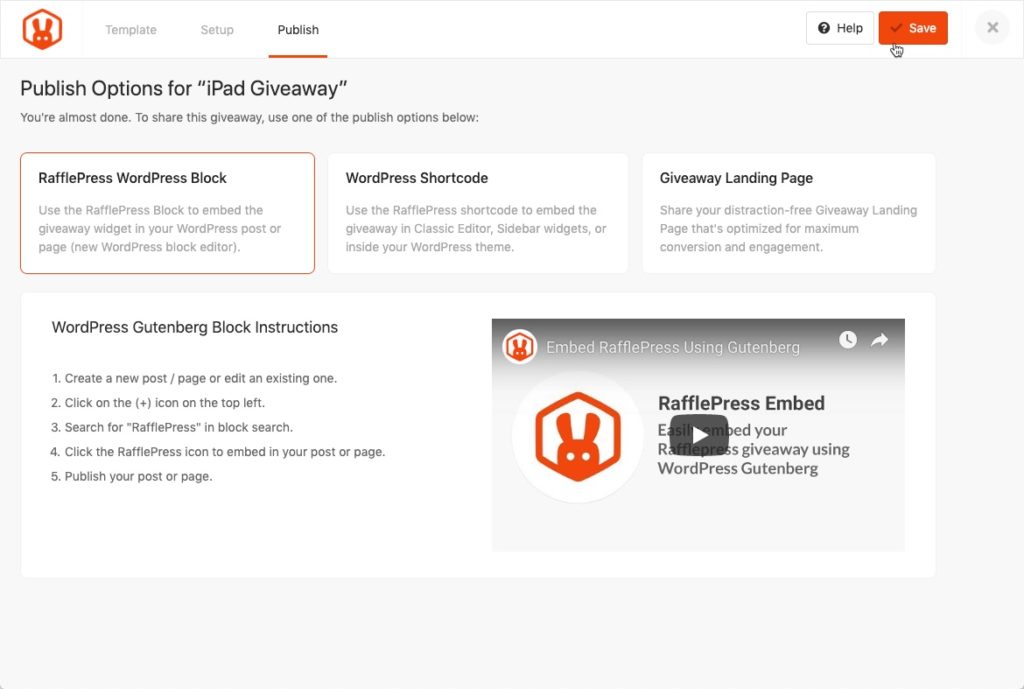Click the WordPress Gutenberg Block Instructions heading

(195, 327)
